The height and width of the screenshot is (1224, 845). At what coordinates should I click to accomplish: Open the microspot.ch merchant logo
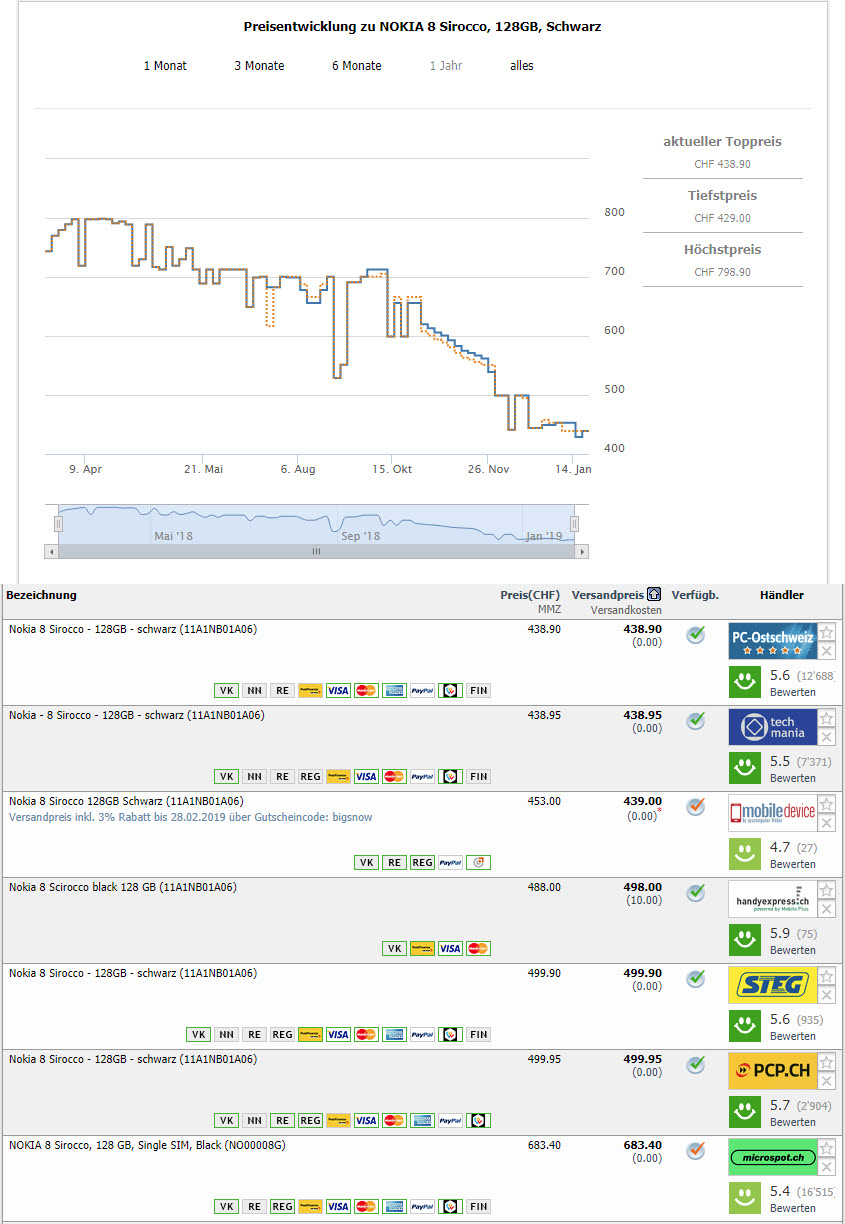tap(773, 1157)
